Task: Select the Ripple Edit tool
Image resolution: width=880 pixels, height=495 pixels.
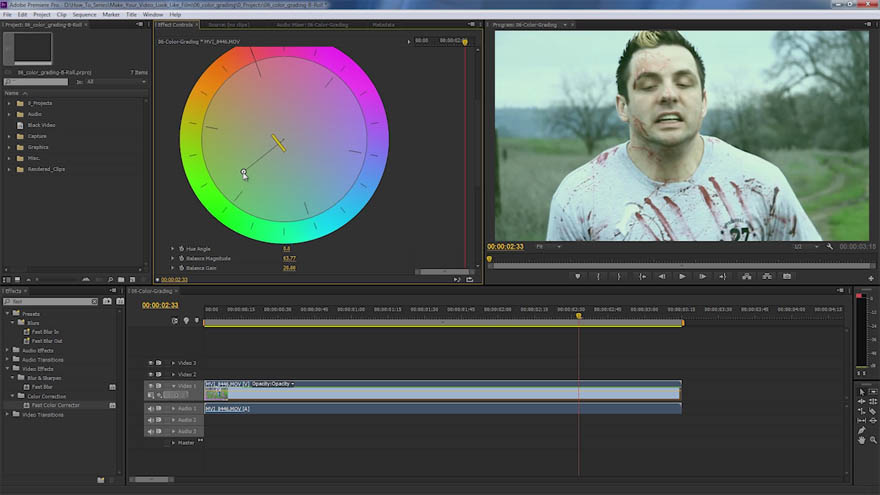Action: [x=861, y=401]
